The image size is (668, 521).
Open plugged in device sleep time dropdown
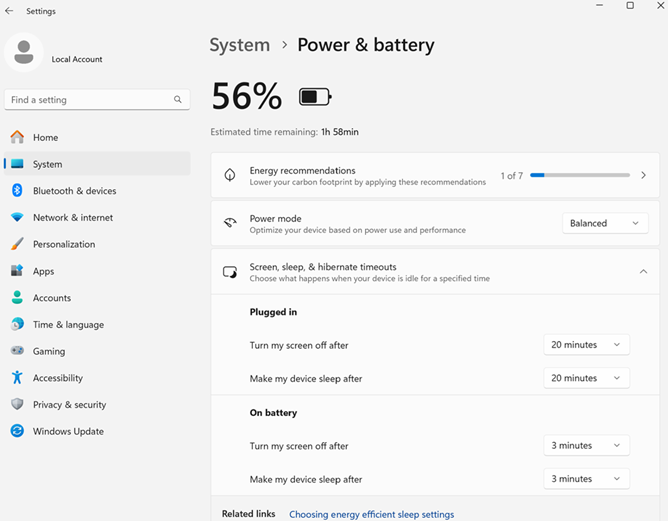pos(586,378)
